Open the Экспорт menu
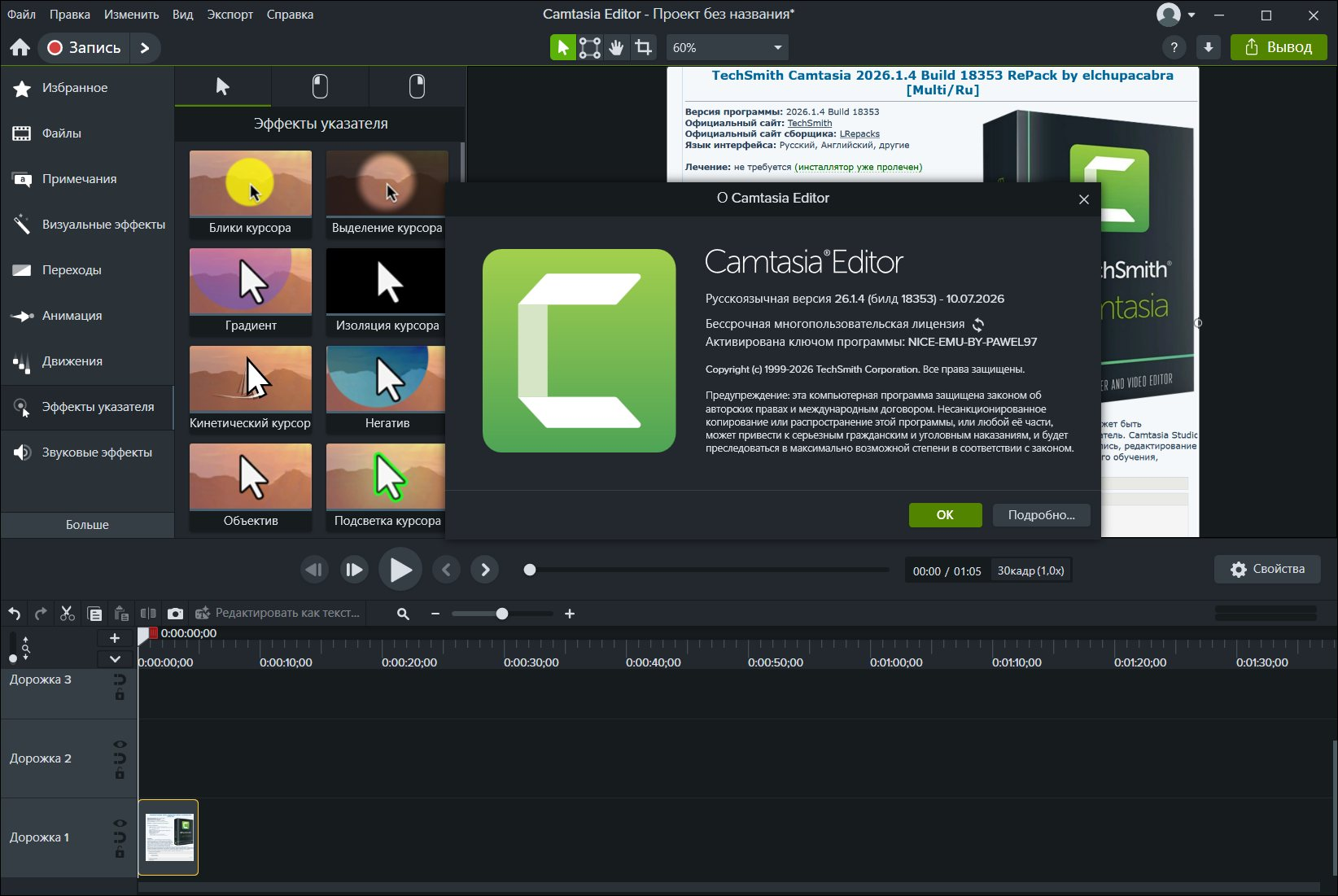1338x896 pixels. click(x=230, y=15)
